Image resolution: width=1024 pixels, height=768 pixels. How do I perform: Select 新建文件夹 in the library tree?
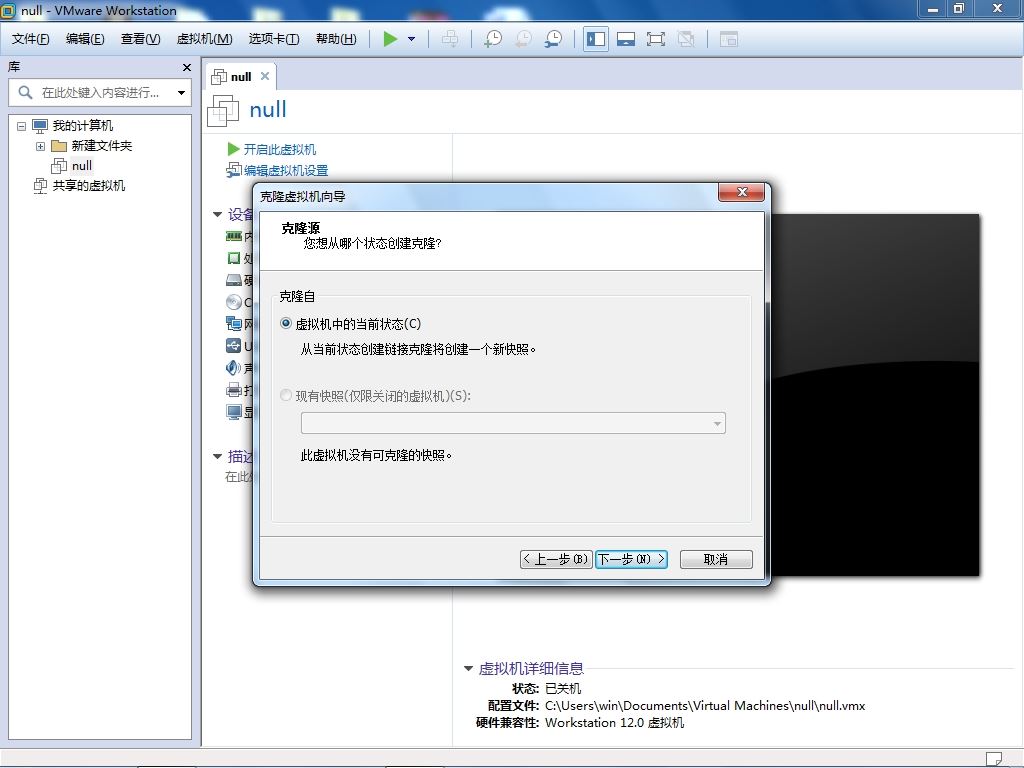(x=101, y=146)
